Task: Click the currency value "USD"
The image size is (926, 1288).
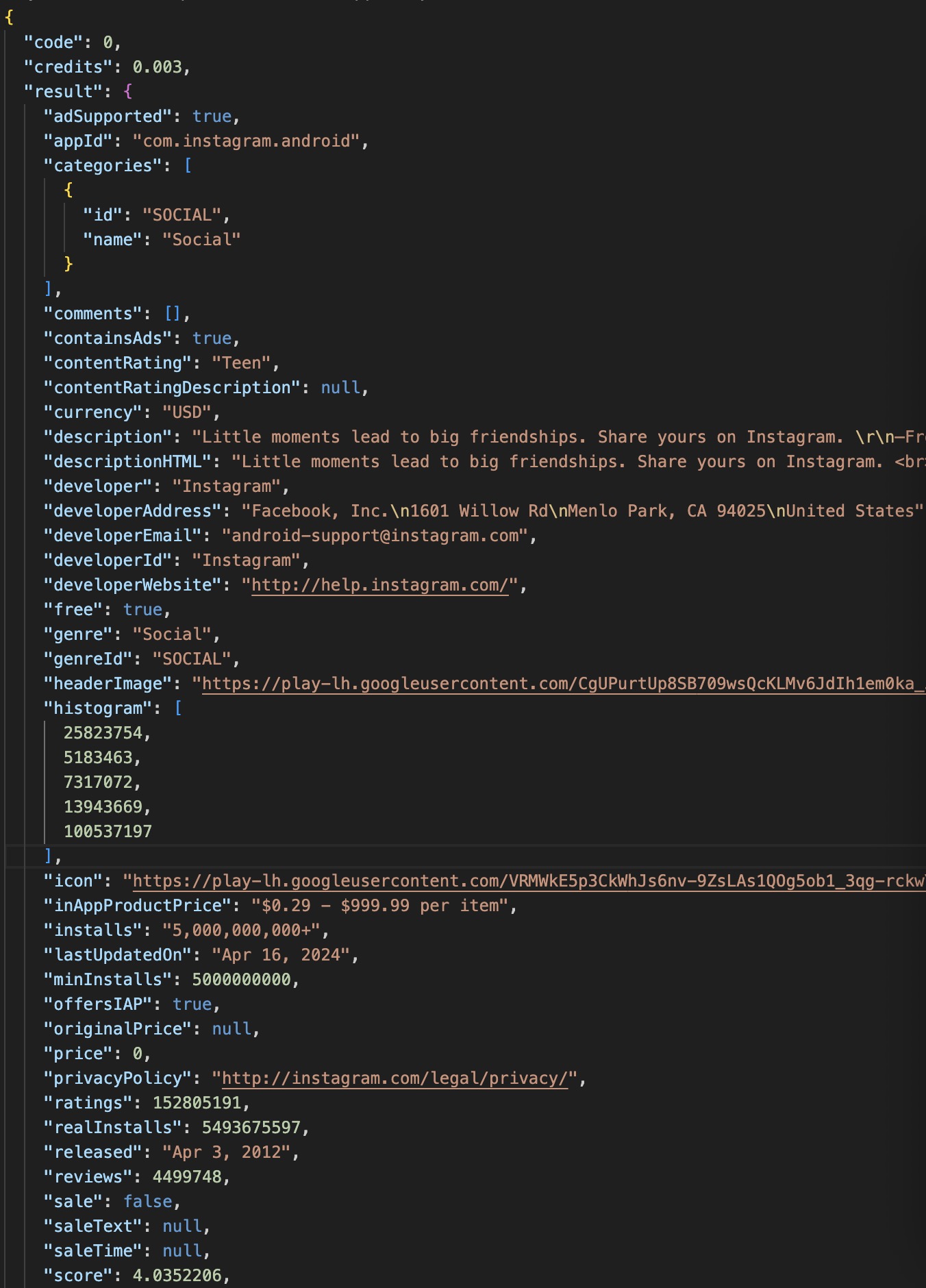Action: click(187, 412)
